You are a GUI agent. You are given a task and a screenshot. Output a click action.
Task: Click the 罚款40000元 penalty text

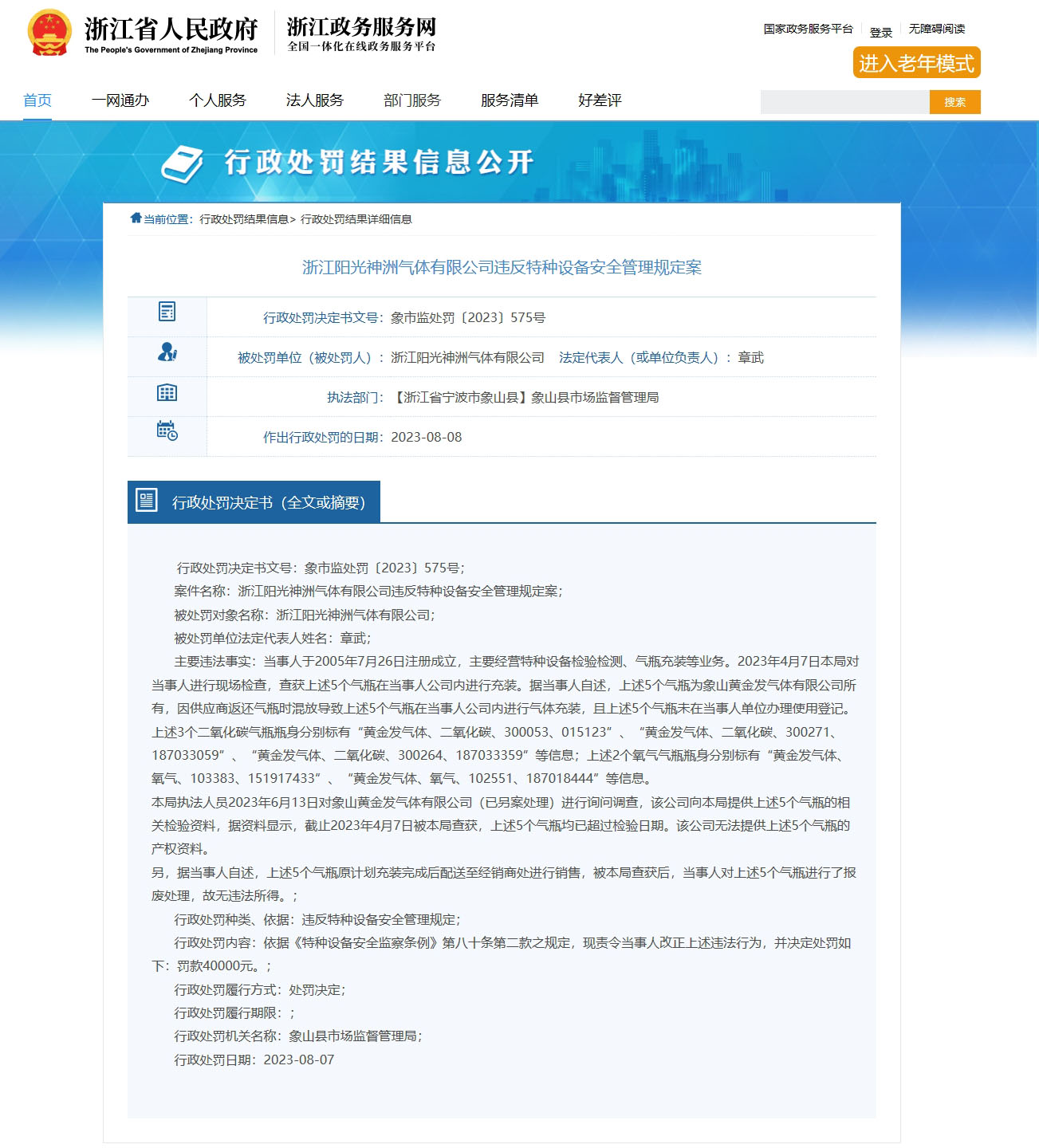point(216,966)
